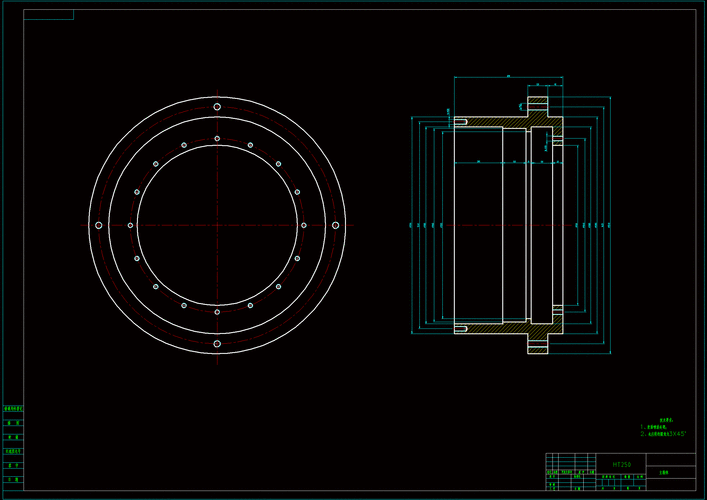707x500 pixels.
Task: Select the bottom bolt hole on outer flange
Action: coord(217,344)
